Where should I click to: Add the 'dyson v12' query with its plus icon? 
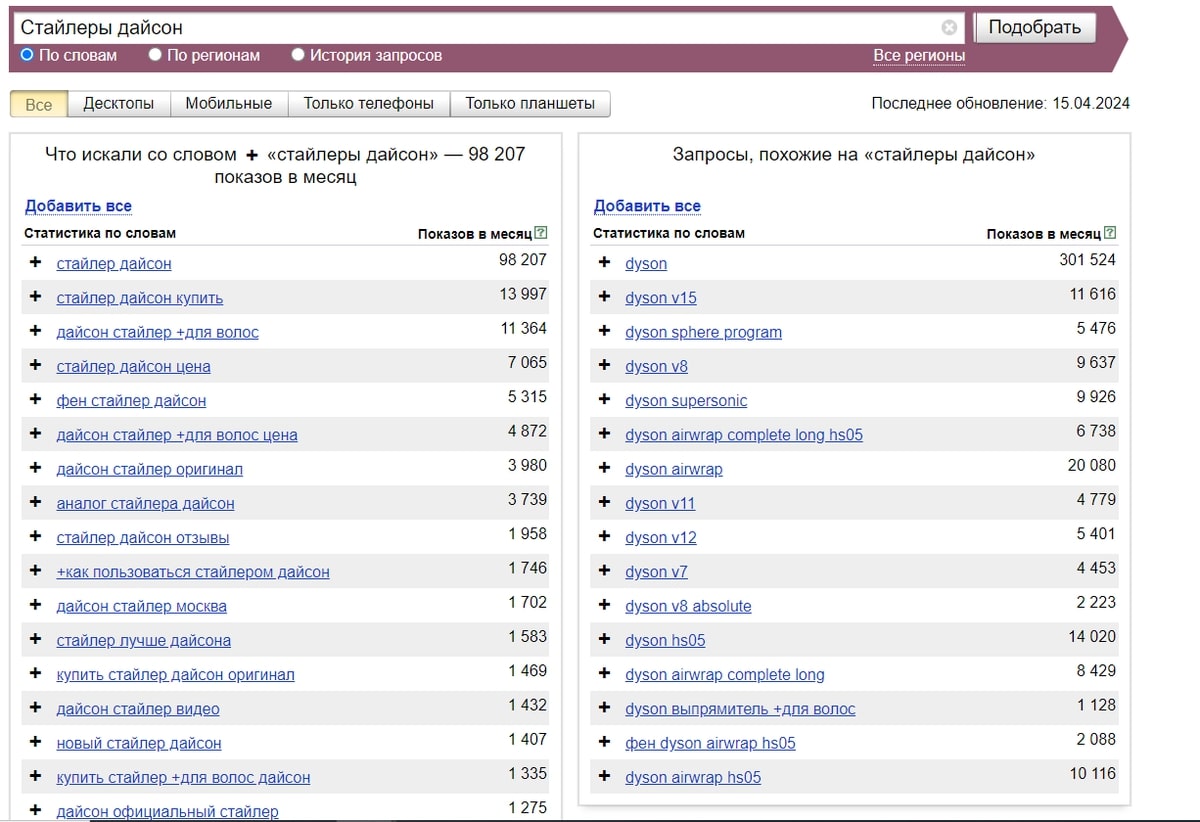tap(604, 536)
